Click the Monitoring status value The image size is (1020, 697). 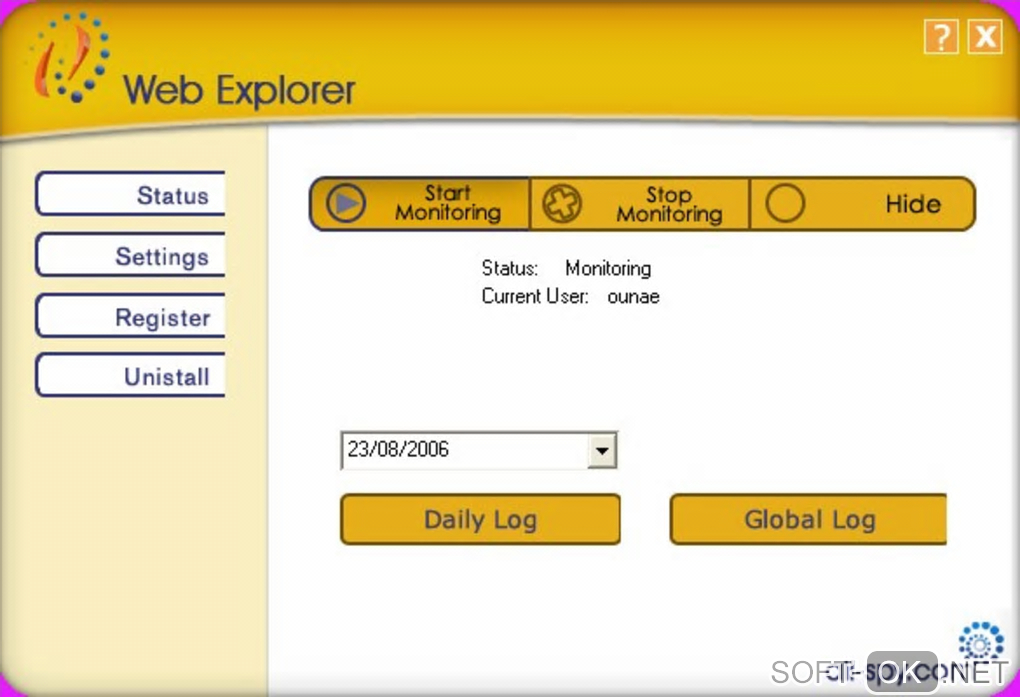(x=608, y=268)
